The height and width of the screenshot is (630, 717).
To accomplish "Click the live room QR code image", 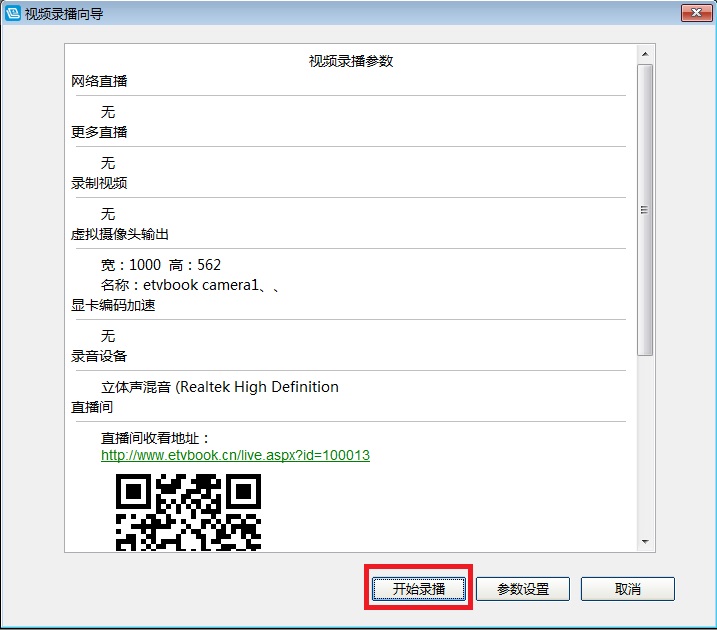I will tap(188, 512).
